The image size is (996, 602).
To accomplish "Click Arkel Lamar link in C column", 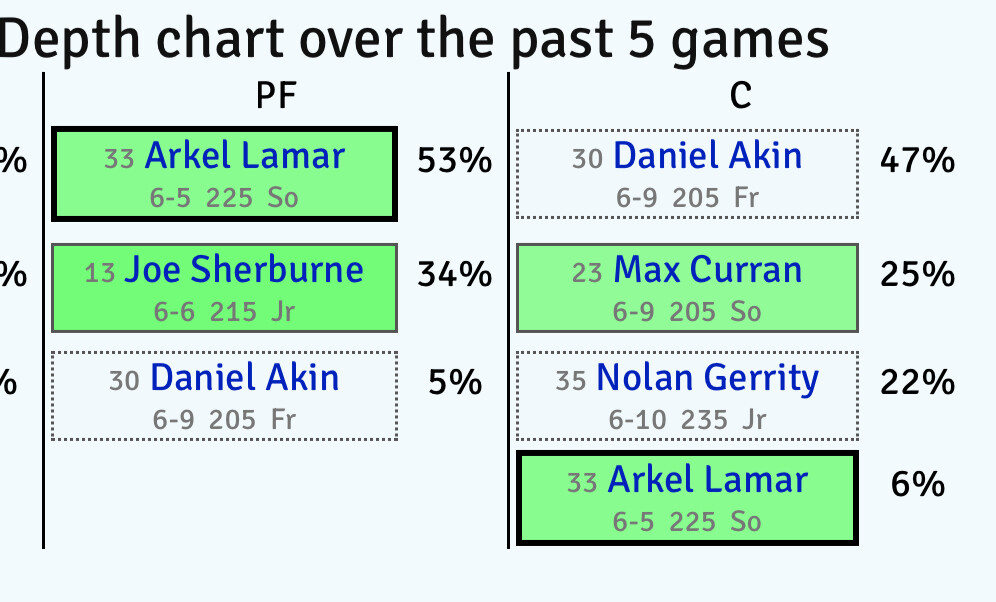I will coord(707,480).
